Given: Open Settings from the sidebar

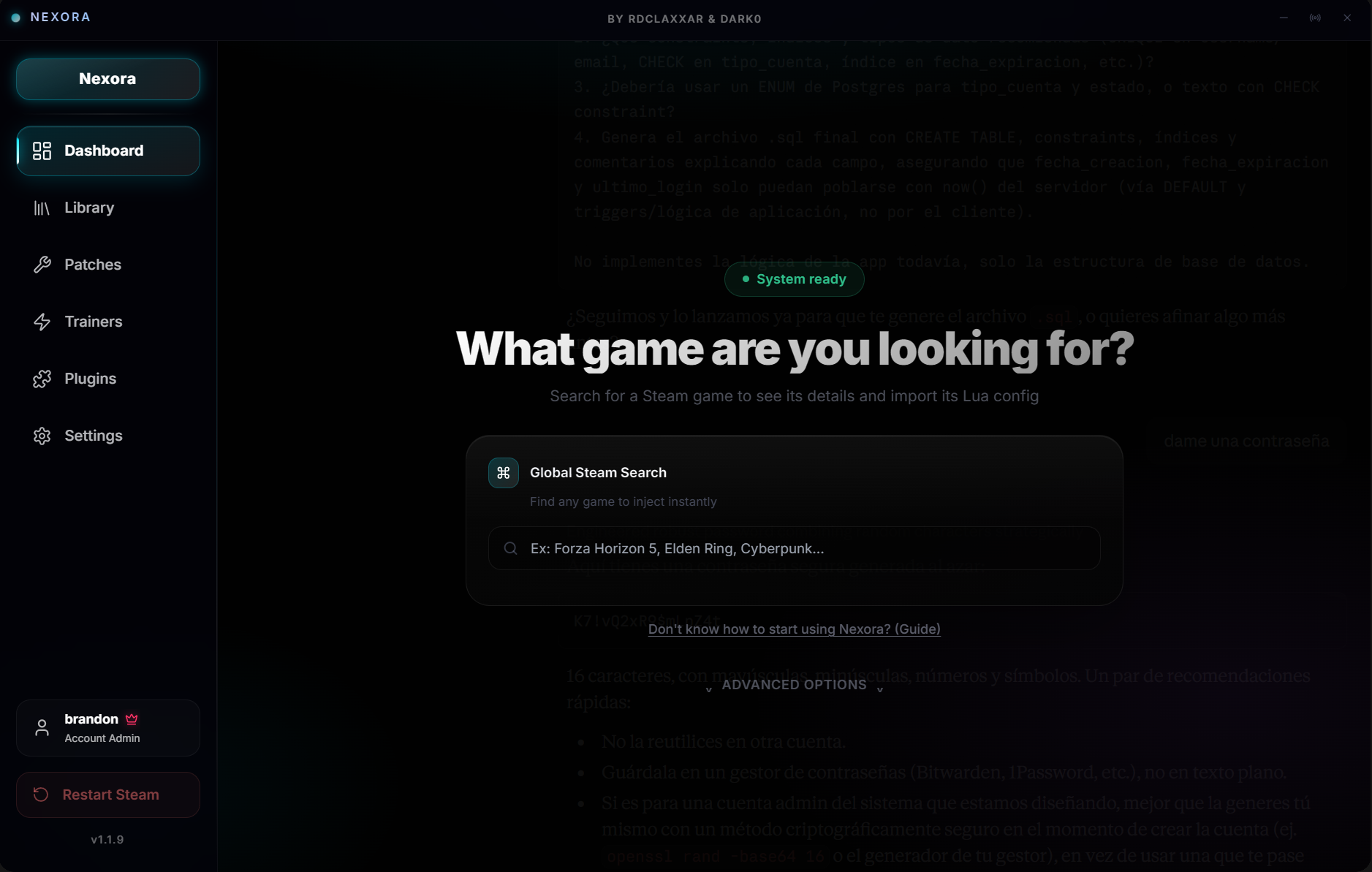Looking at the screenshot, I should [x=108, y=436].
